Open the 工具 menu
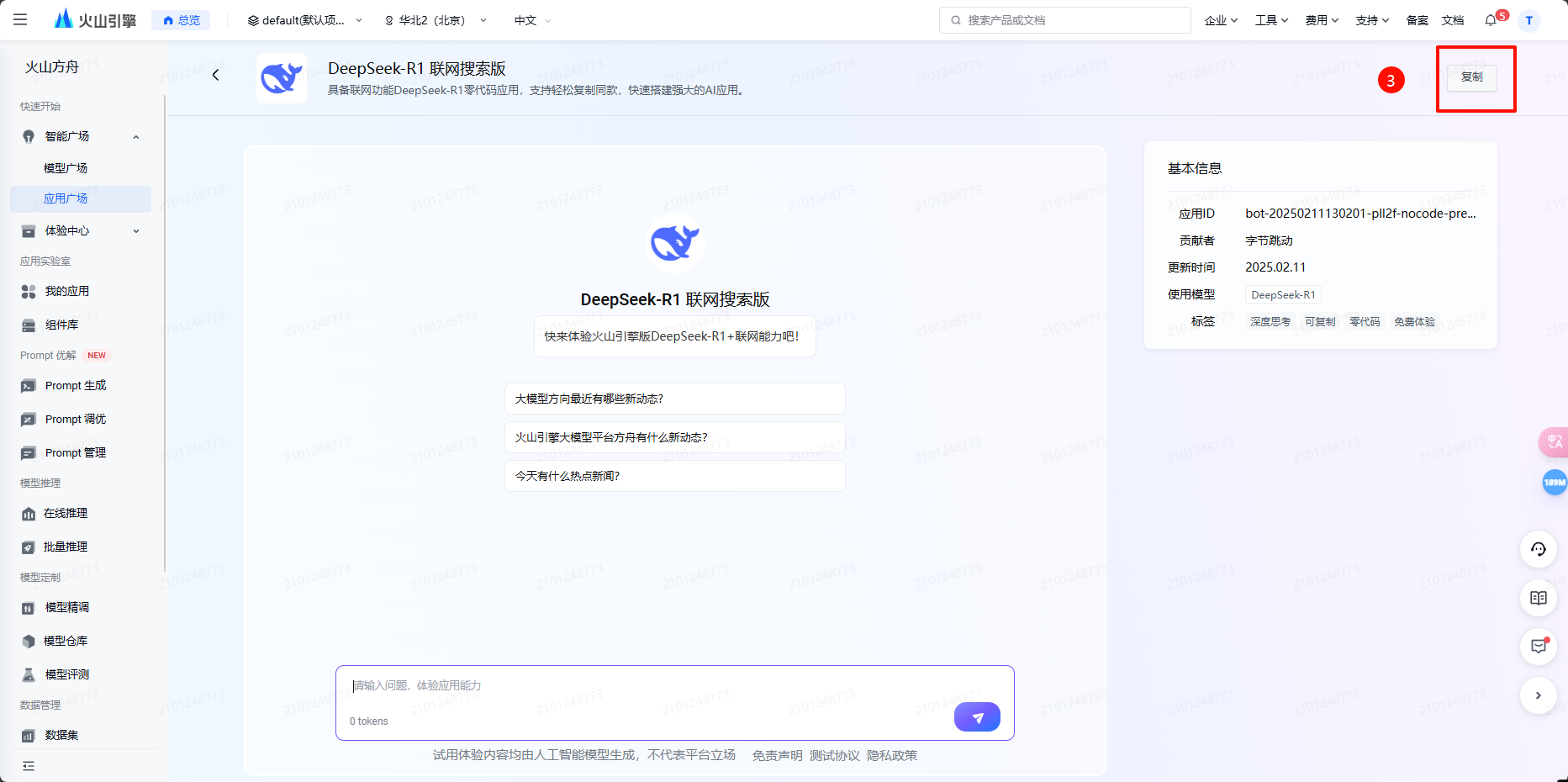Image resolution: width=1568 pixels, height=782 pixels. pyautogui.click(x=1271, y=20)
